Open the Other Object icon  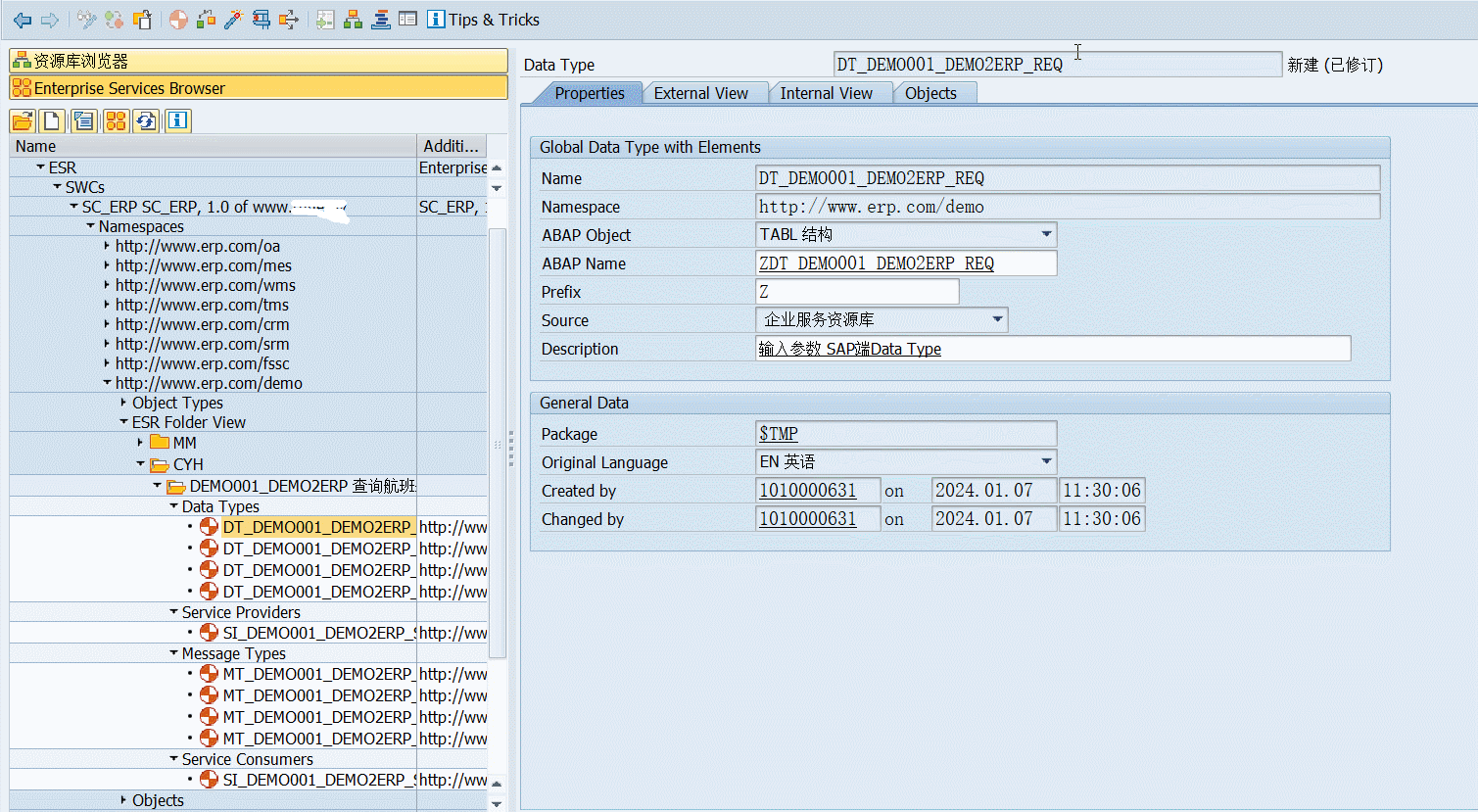point(142,20)
